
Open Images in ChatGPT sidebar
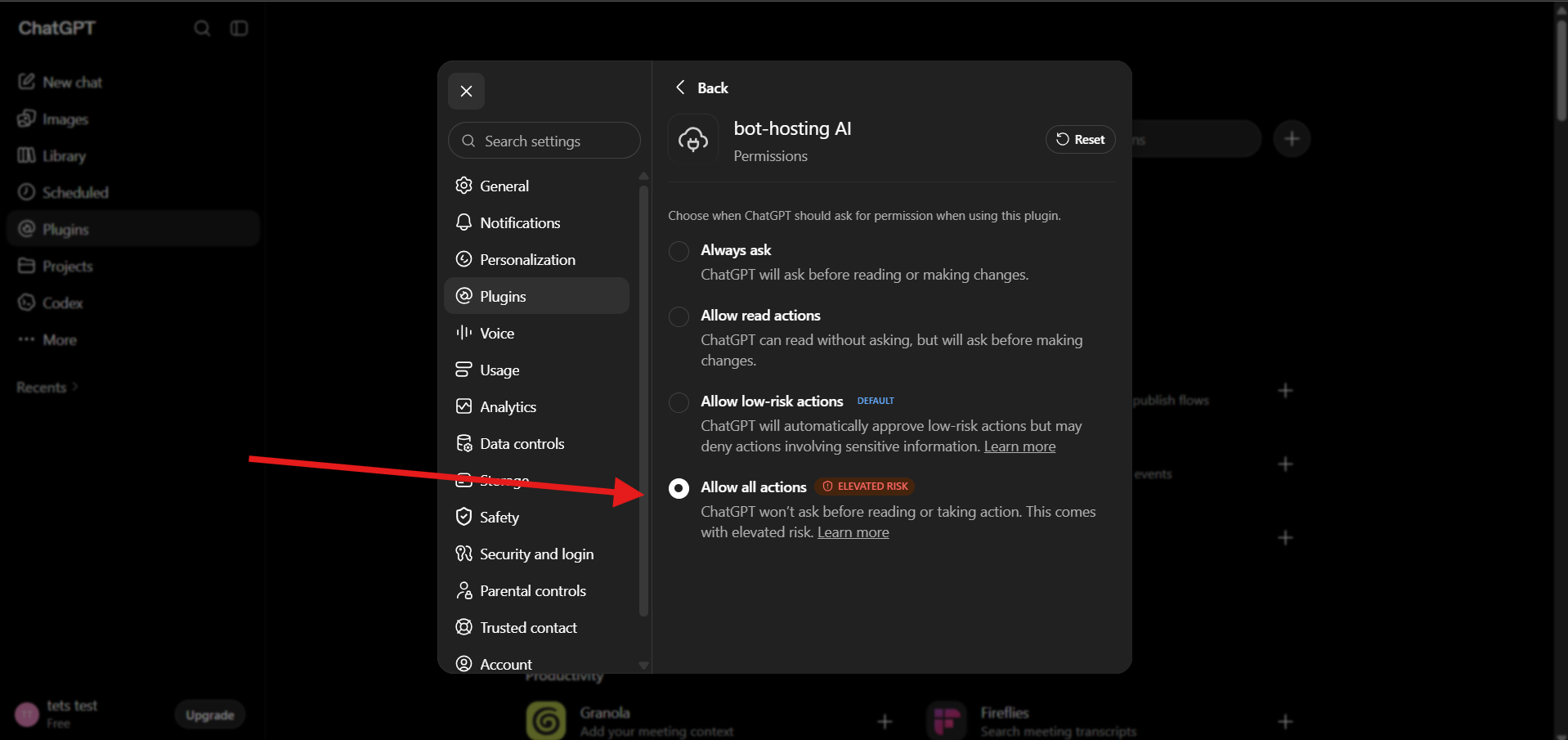click(133, 119)
